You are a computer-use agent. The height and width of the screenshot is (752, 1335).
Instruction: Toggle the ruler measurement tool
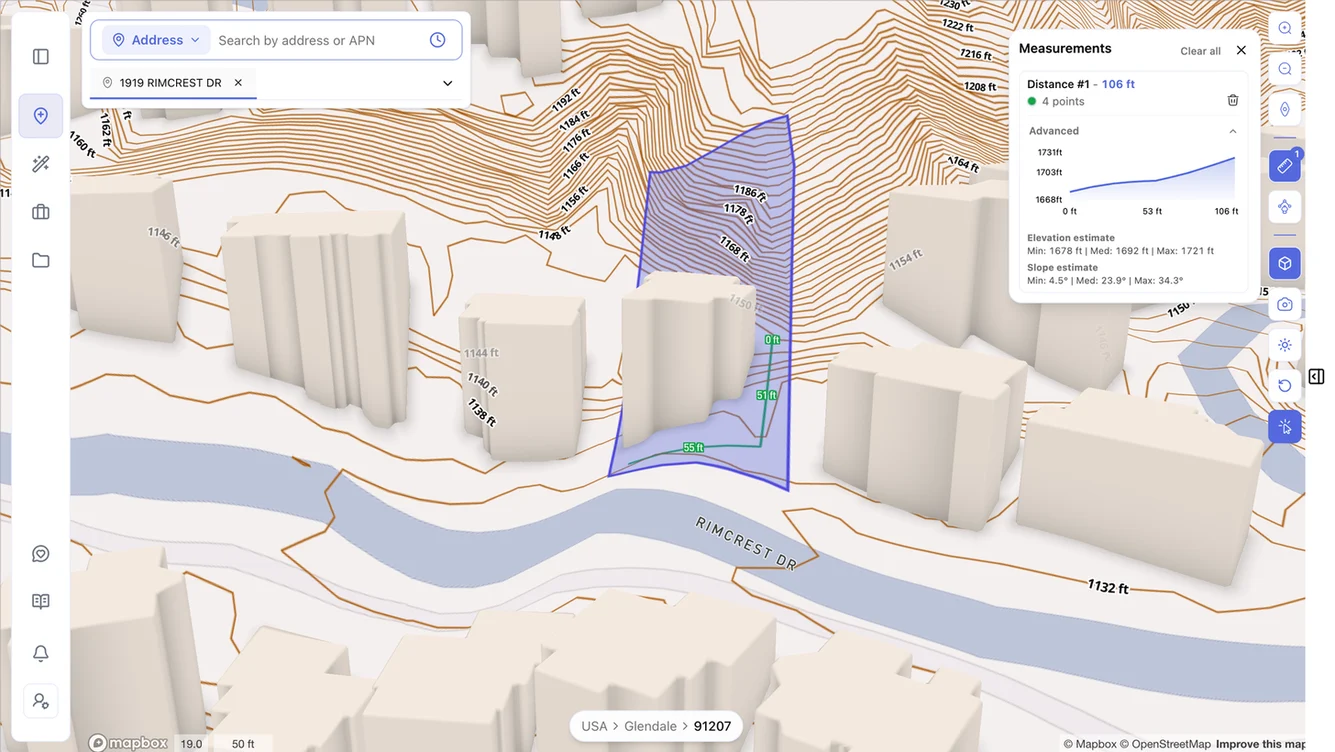click(x=1285, y=166)
